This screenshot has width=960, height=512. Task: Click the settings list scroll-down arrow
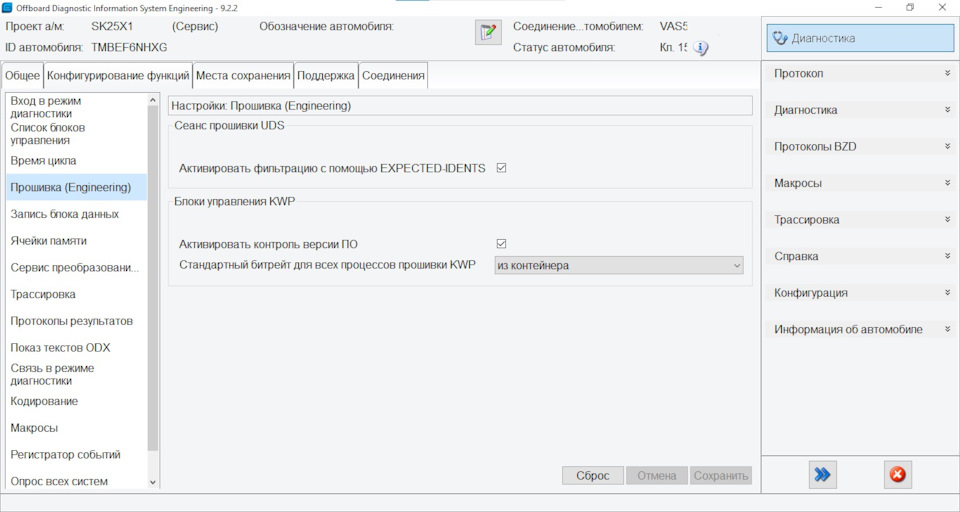click(153, 483)
